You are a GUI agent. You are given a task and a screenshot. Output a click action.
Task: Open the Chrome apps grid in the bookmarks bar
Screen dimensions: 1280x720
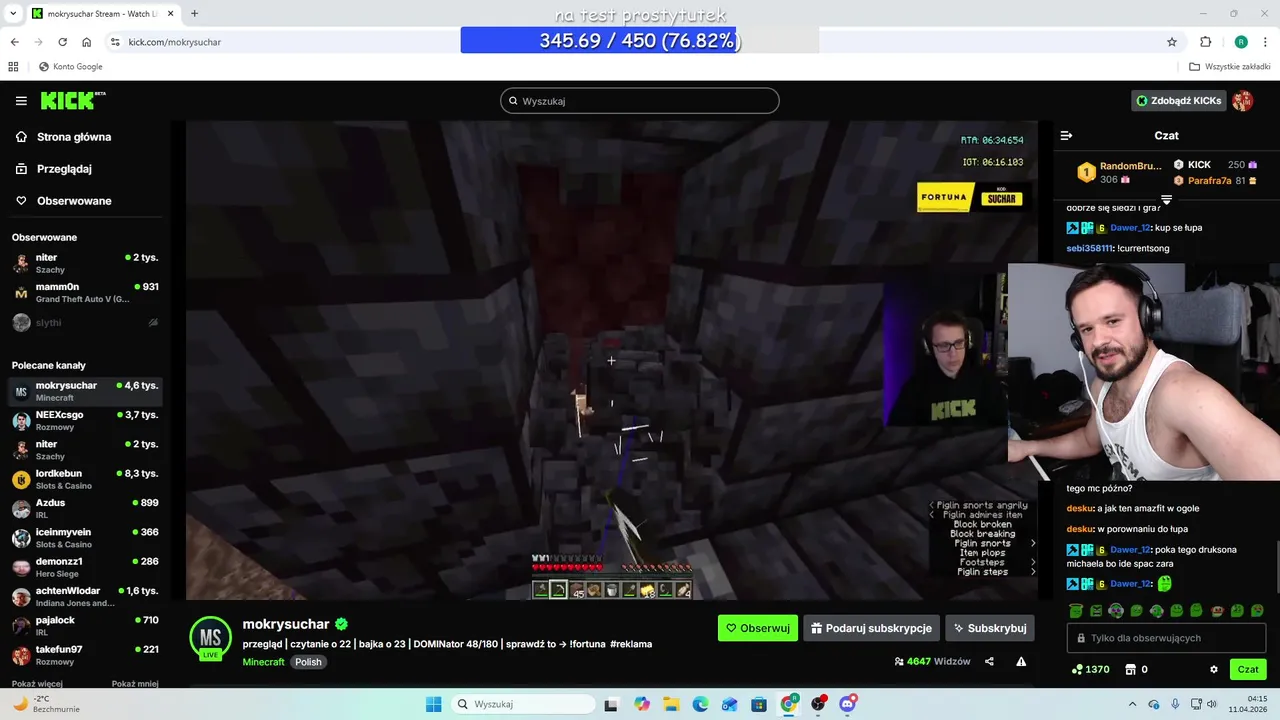coord(13,67)
